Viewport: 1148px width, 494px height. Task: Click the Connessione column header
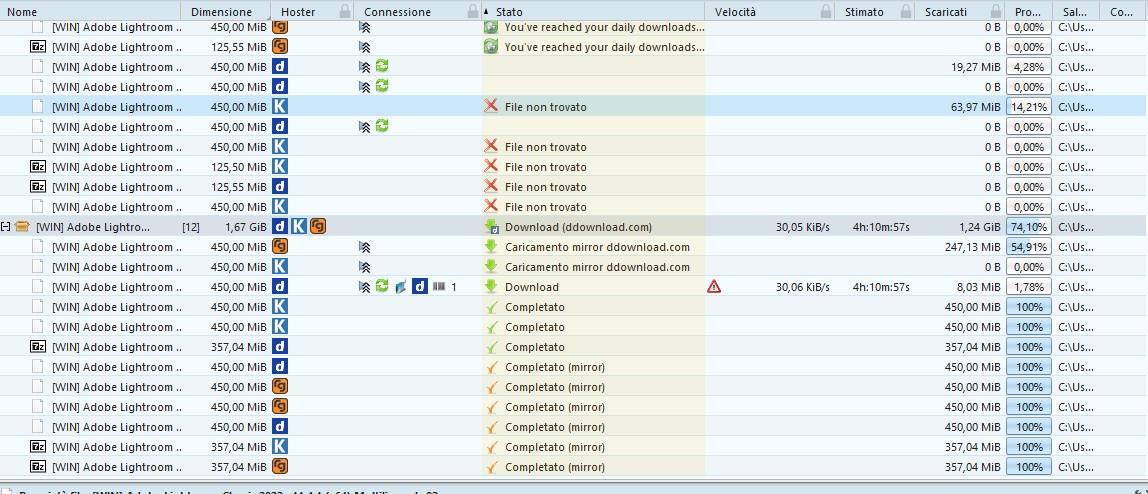(x=417, y=11)
